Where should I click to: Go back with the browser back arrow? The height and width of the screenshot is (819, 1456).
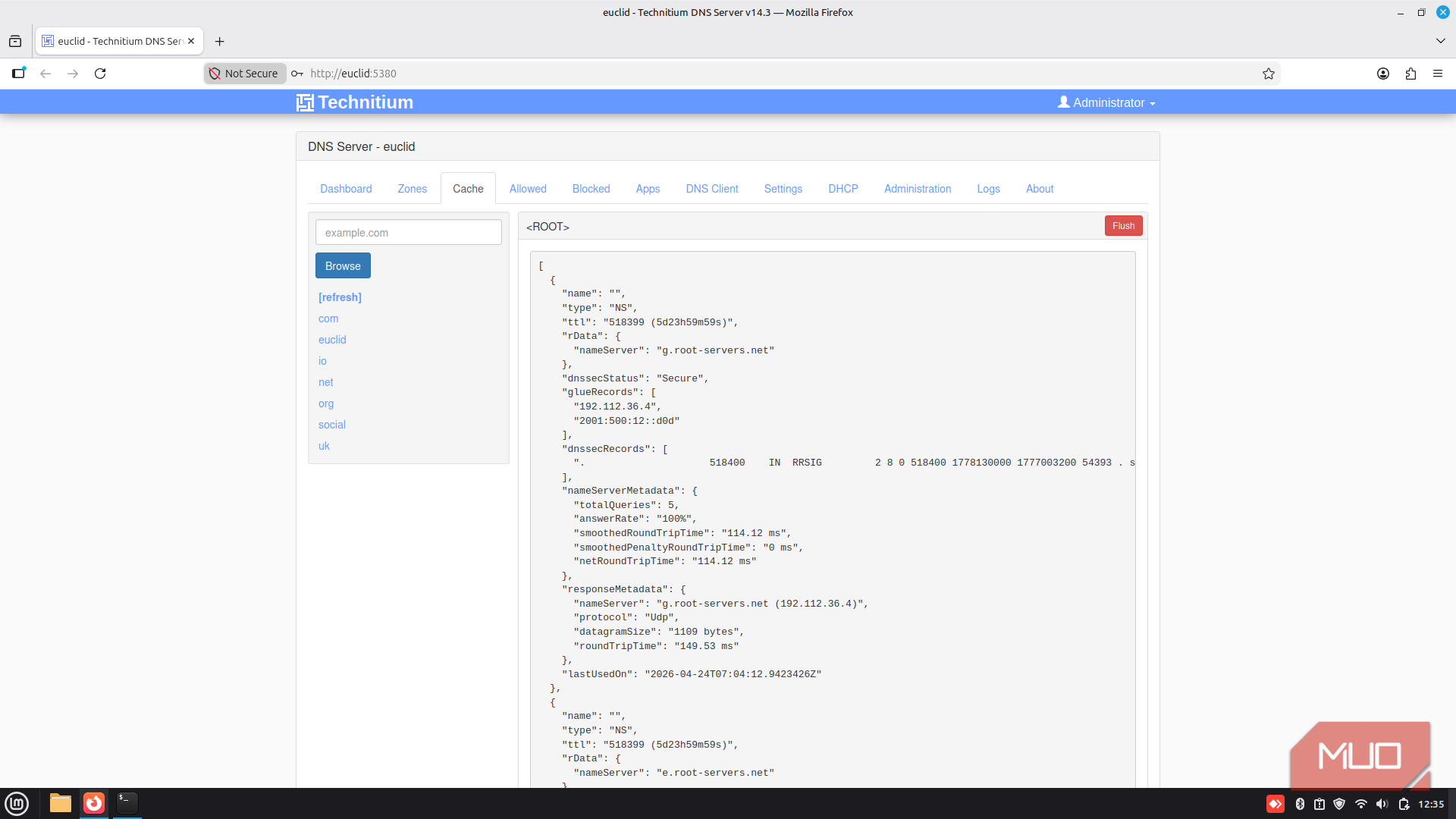[x=45, y=74]
